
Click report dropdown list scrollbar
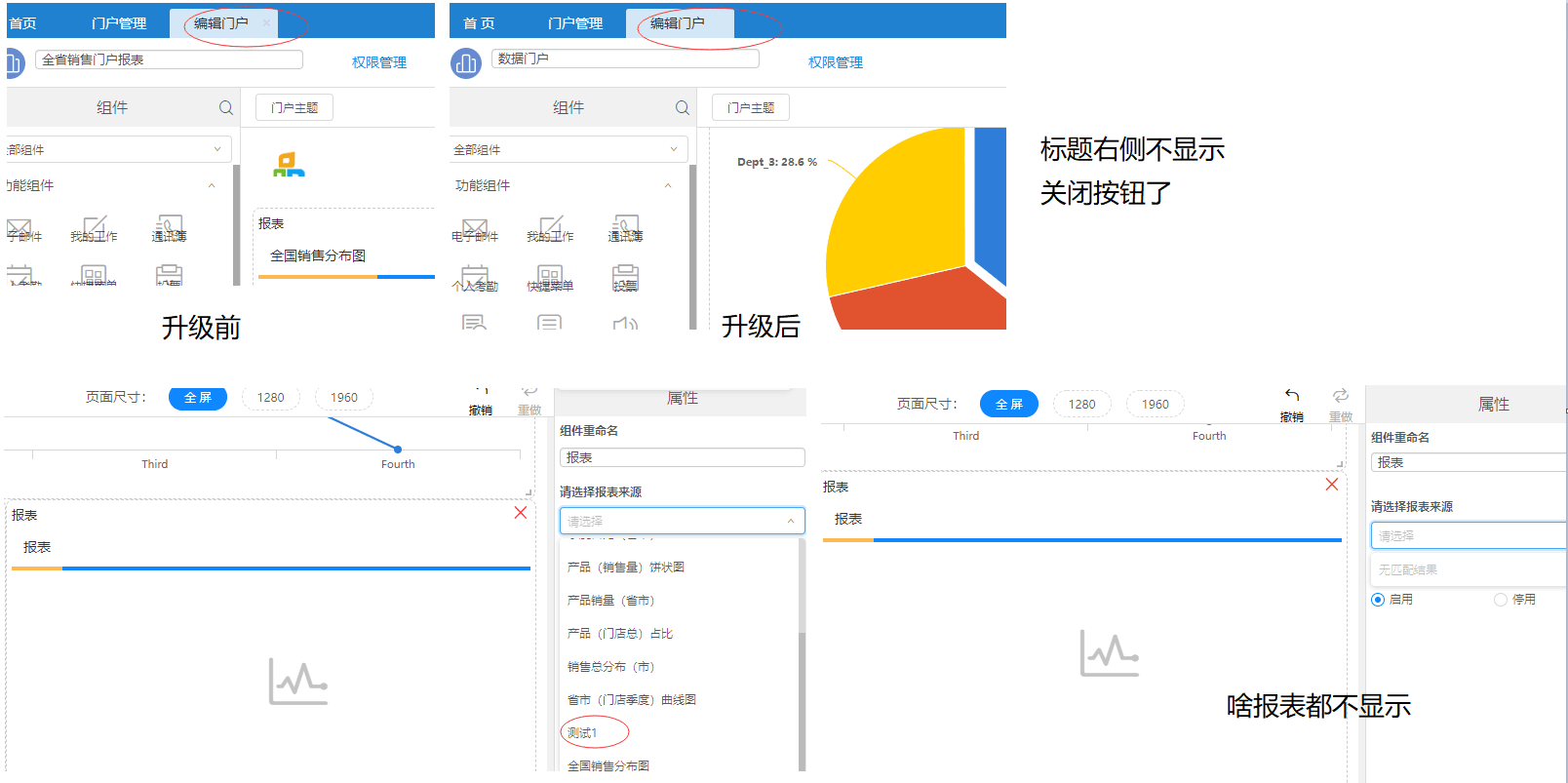click(x=803, y=700)
